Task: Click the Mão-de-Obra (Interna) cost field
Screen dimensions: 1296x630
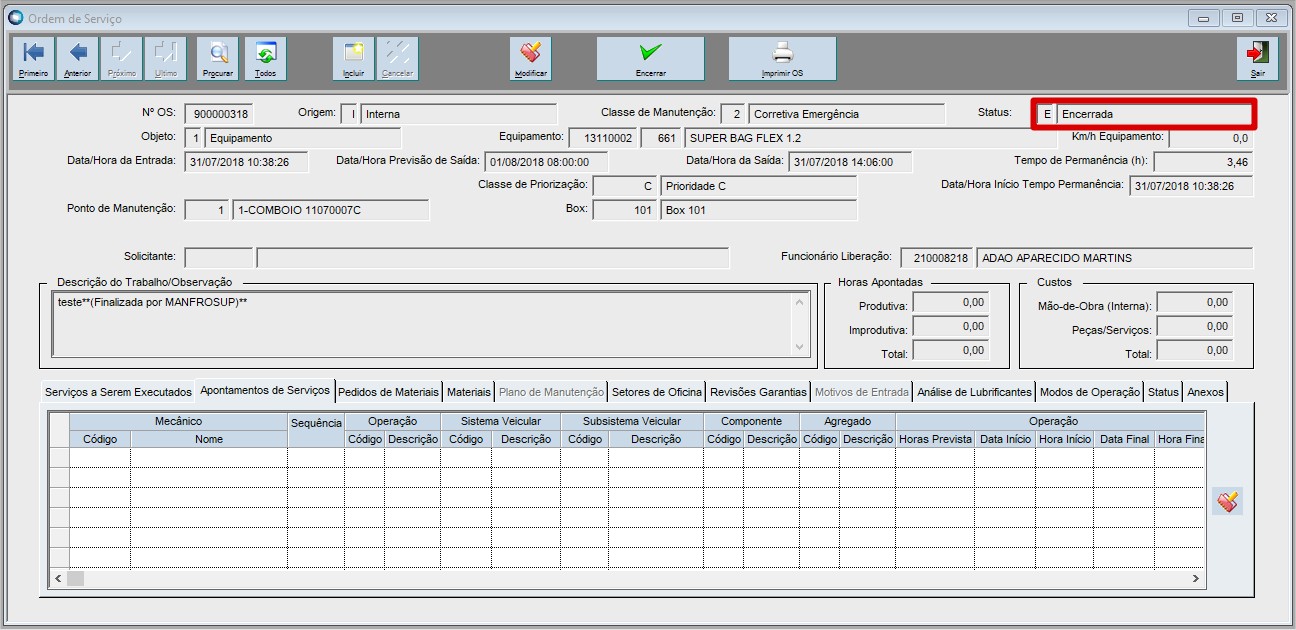Action: 1195,302
